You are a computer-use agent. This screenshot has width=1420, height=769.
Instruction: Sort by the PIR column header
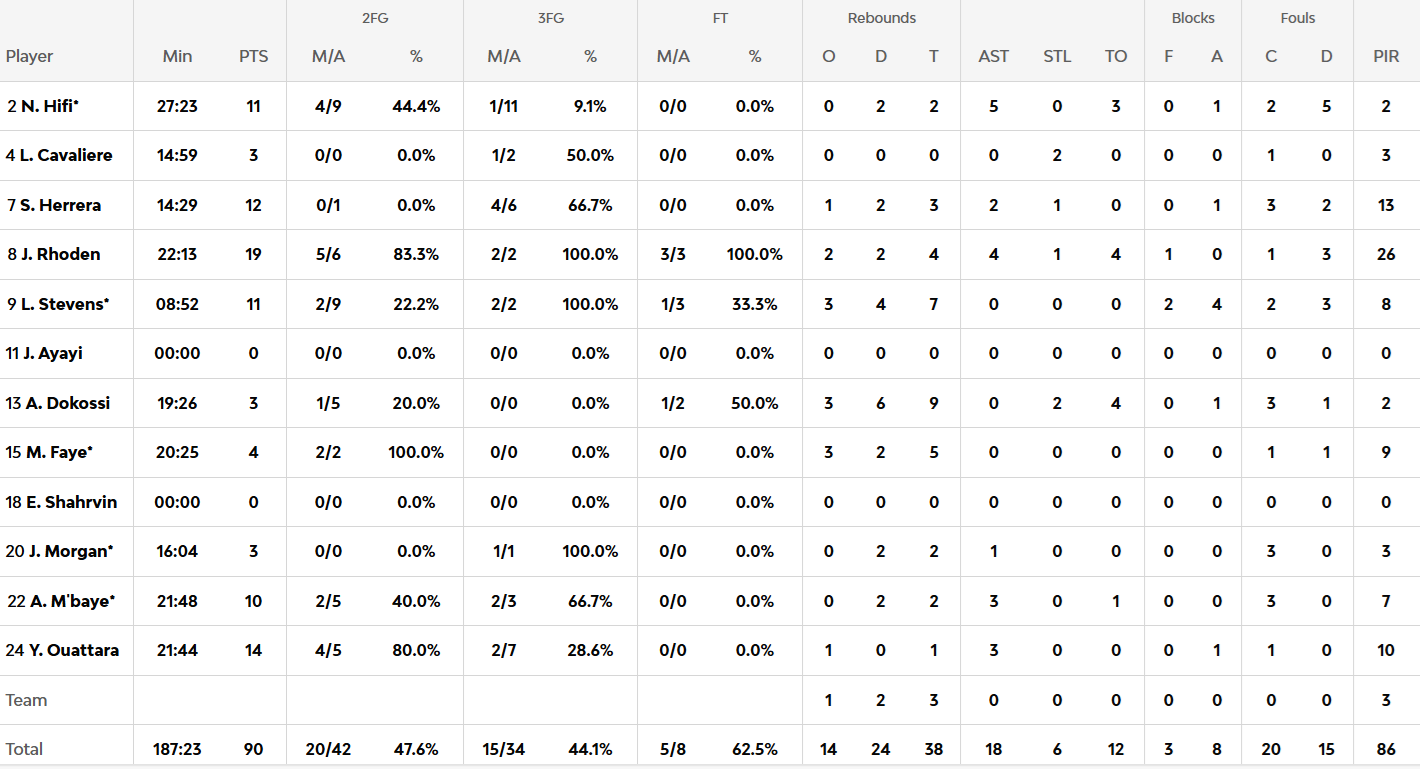coord(1385,56)
